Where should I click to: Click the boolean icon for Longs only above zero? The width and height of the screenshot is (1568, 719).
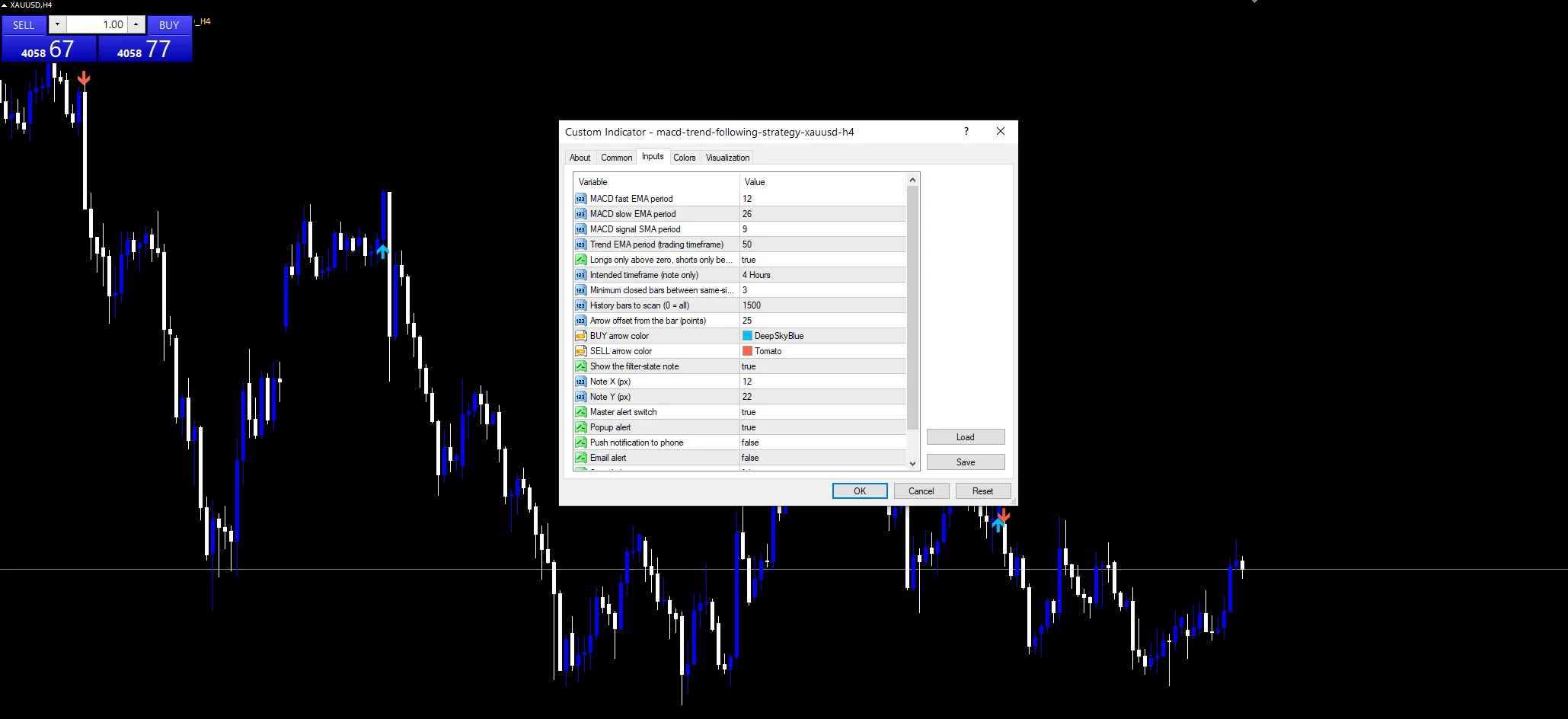[581, 260]
